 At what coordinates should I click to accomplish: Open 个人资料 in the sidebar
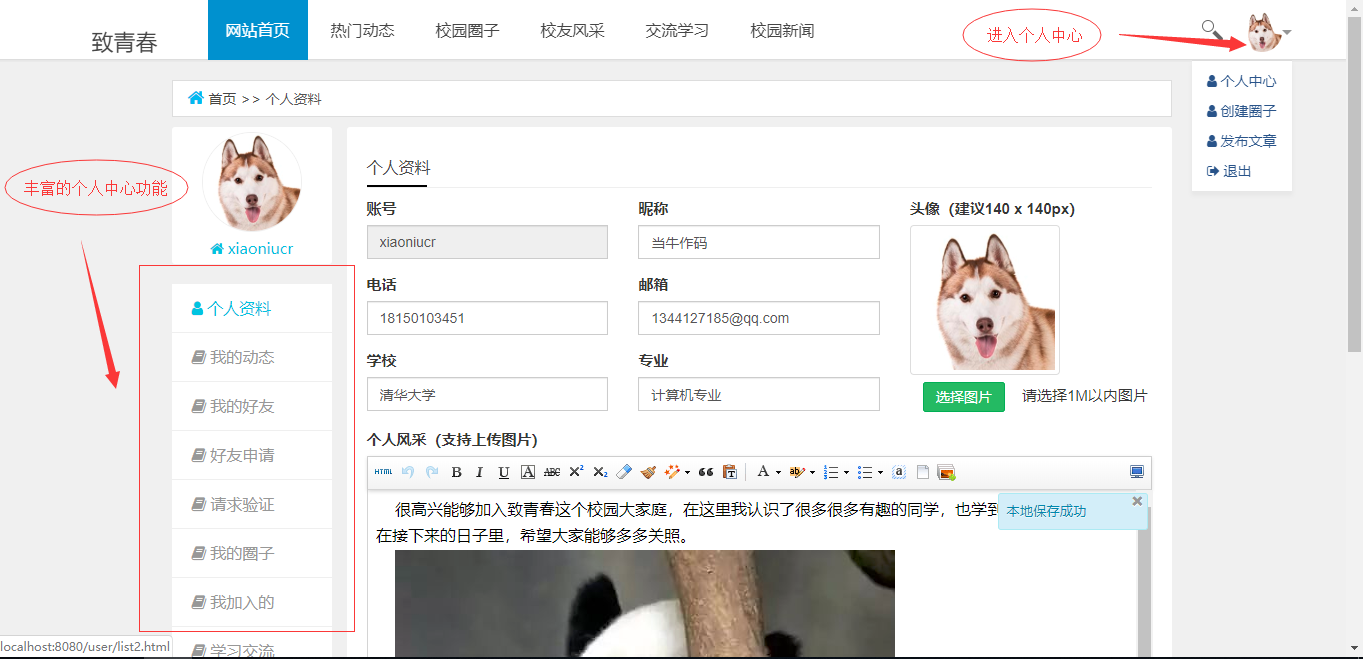(252, 308)
